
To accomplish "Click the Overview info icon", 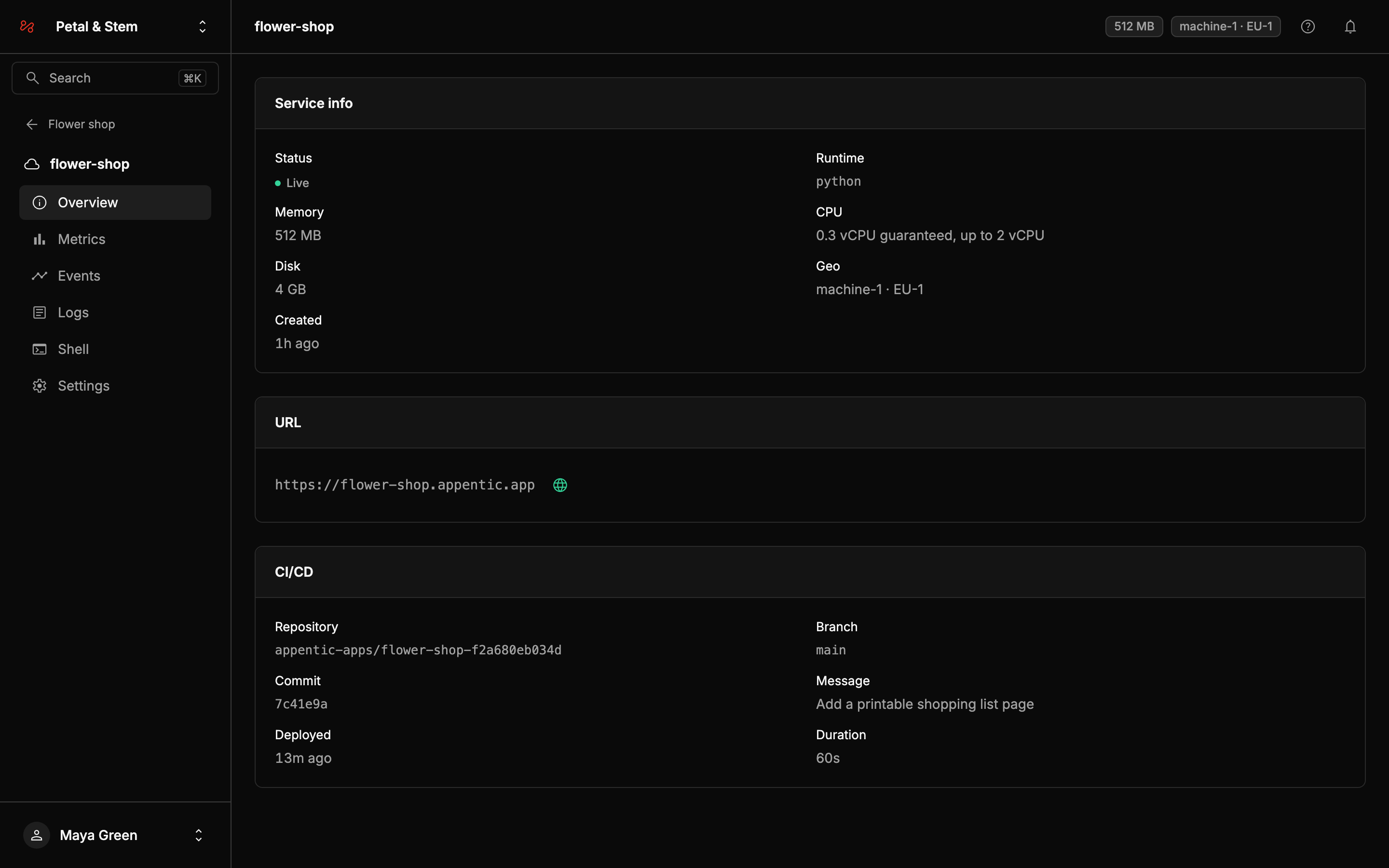I will (x=40, y=203).
